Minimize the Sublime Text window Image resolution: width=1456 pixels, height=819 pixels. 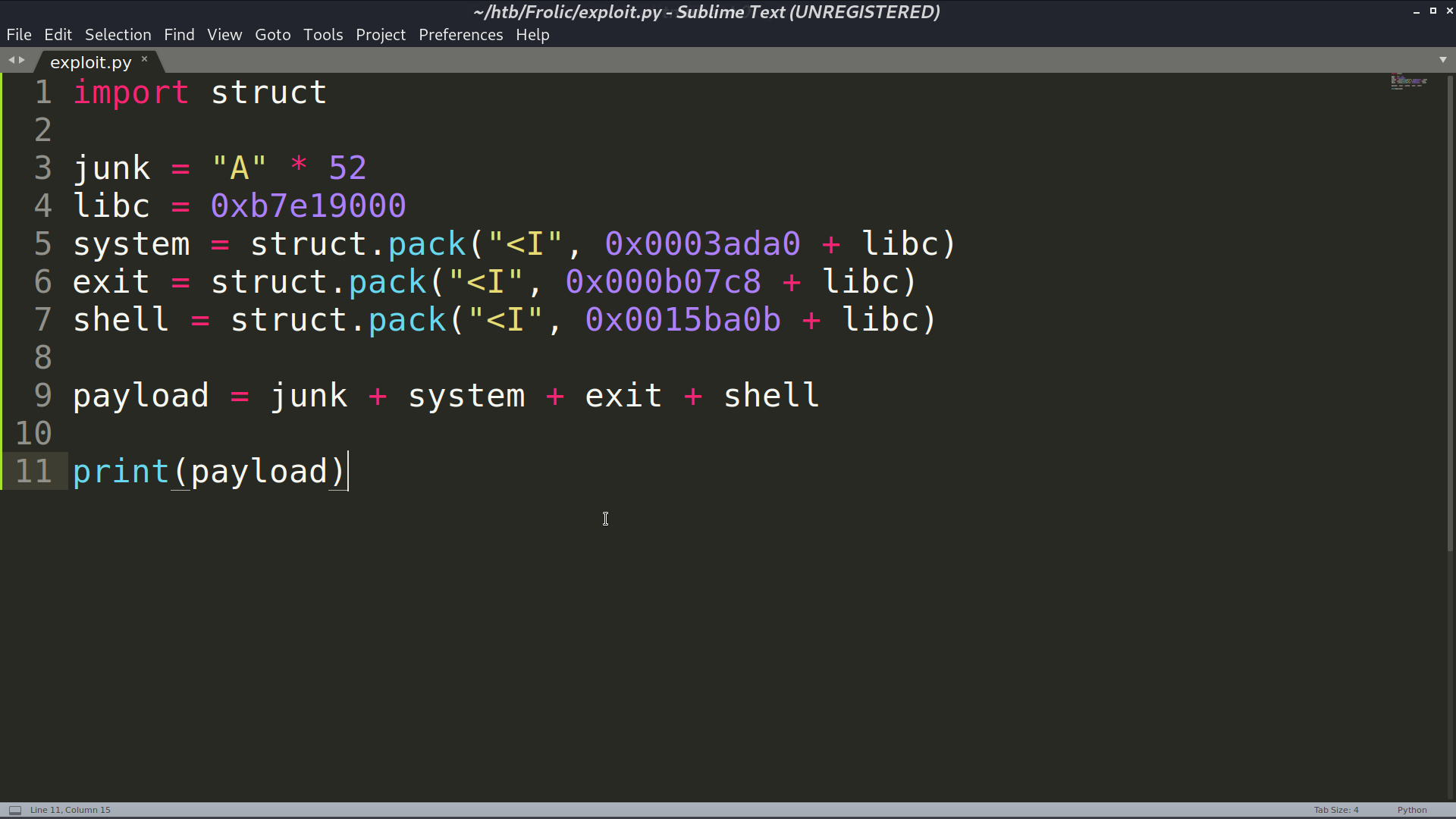tap(1416, 11)
